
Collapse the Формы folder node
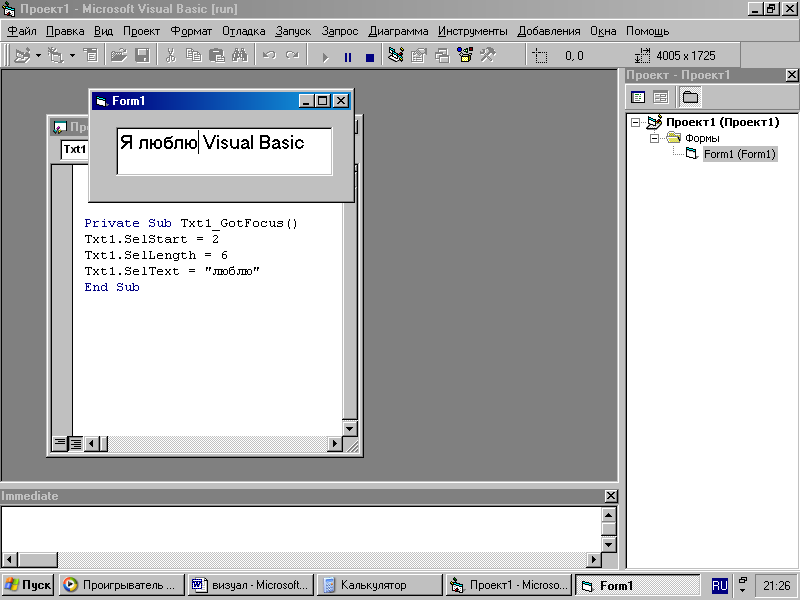coord(655,138)
